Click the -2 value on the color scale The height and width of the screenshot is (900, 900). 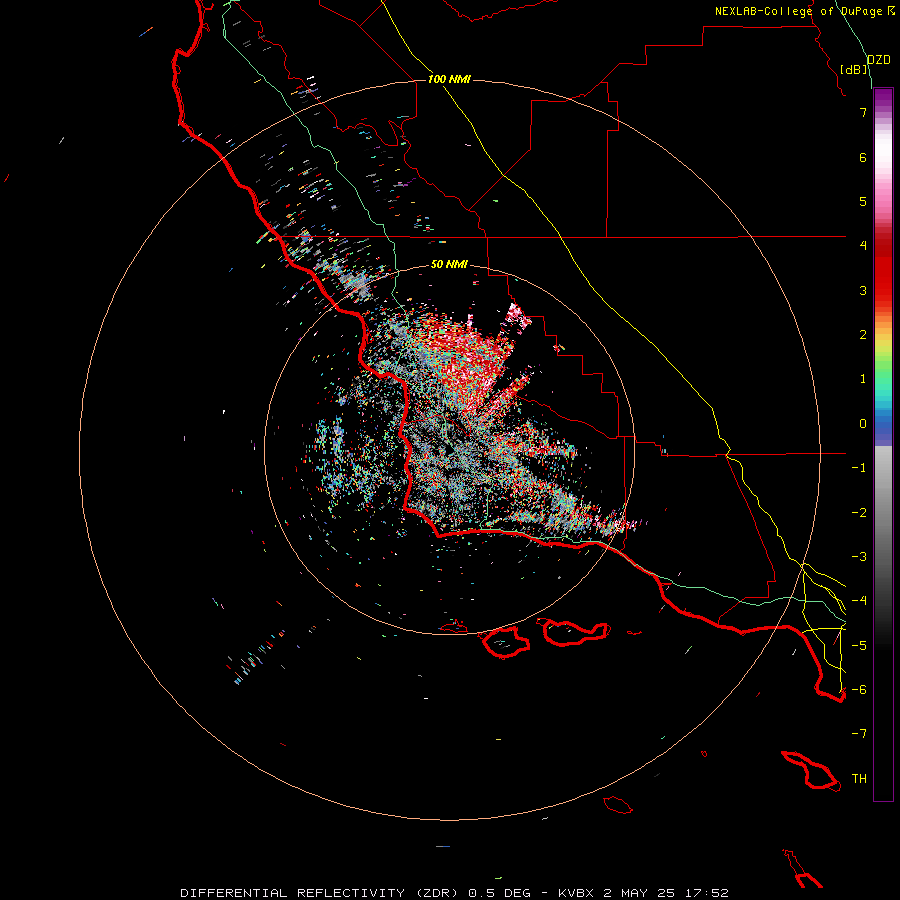point(859,513)
